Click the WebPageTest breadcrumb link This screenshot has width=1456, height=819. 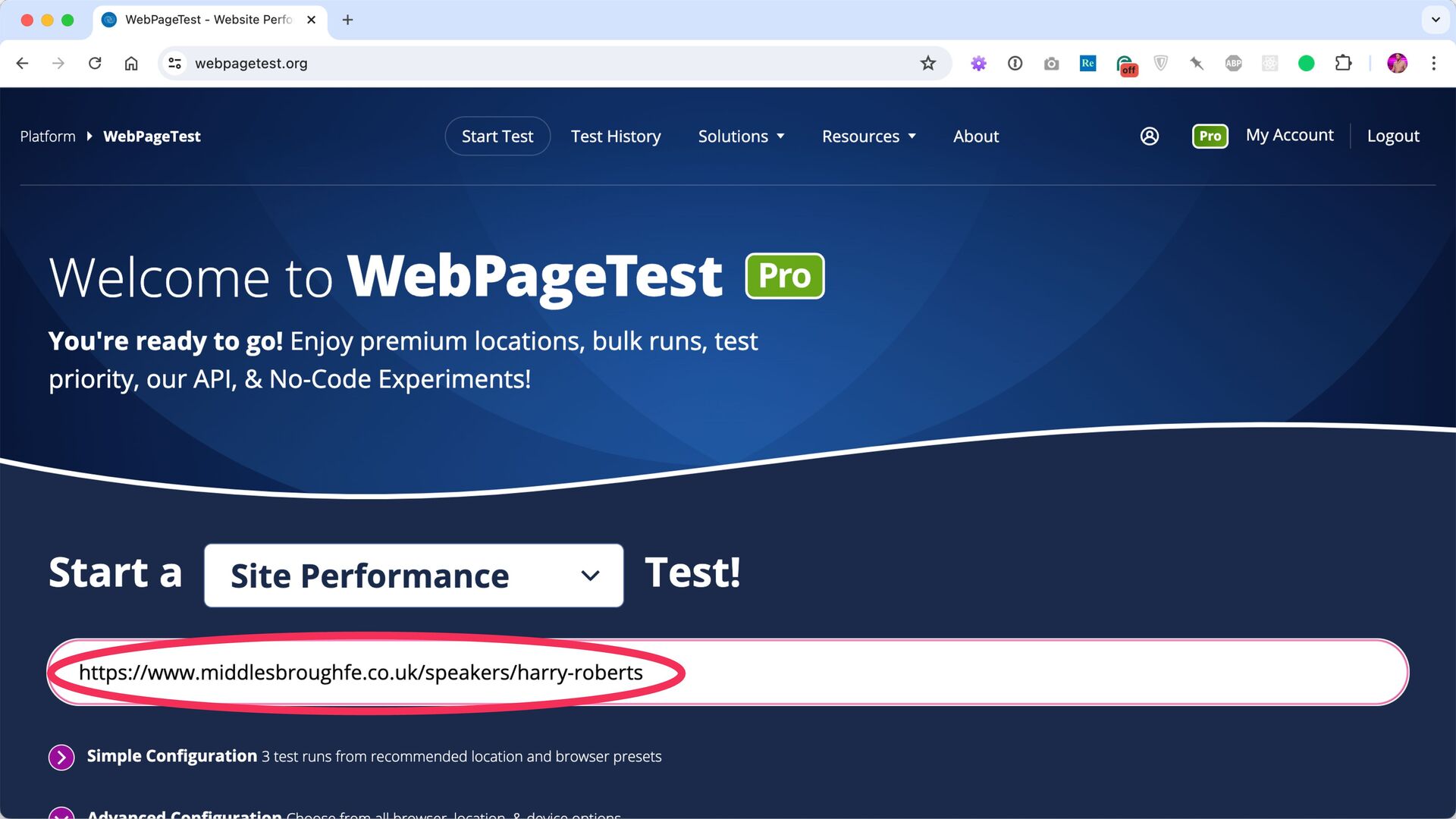click(x=152, y=136)
